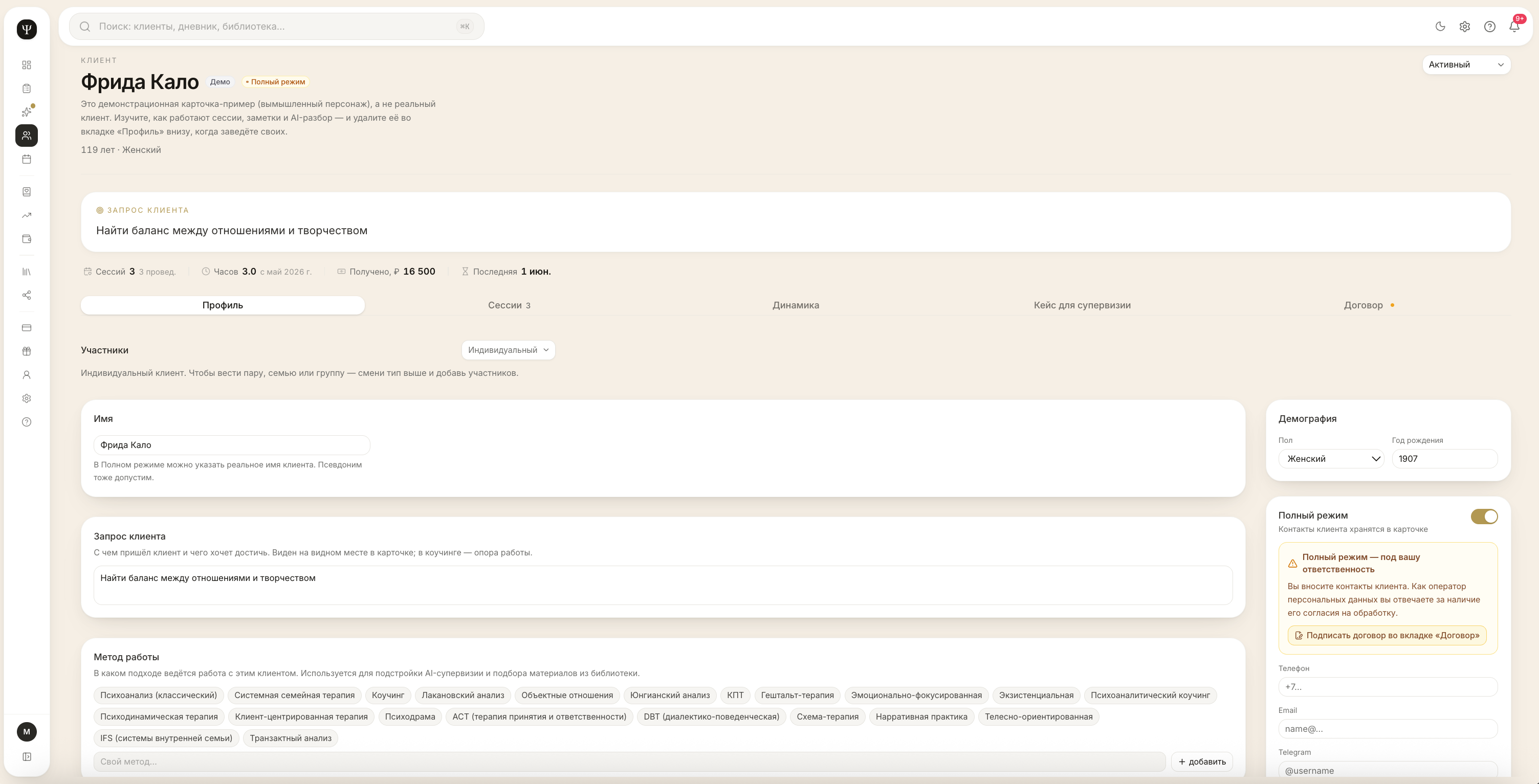Open the gift icon in sidebar
The width and height of the screenshot is (1539, 784).
click(x=26, y=351)
